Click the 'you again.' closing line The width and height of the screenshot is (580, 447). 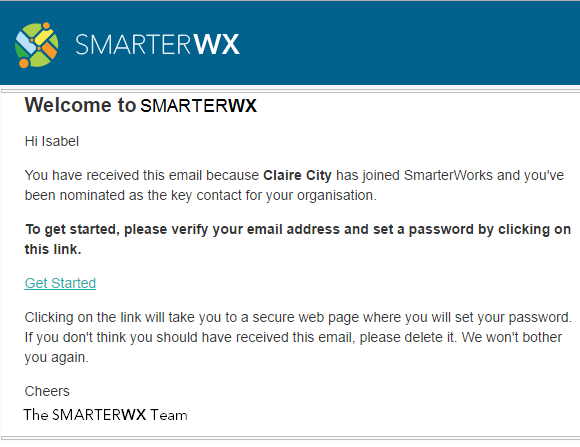pos(57,357)
